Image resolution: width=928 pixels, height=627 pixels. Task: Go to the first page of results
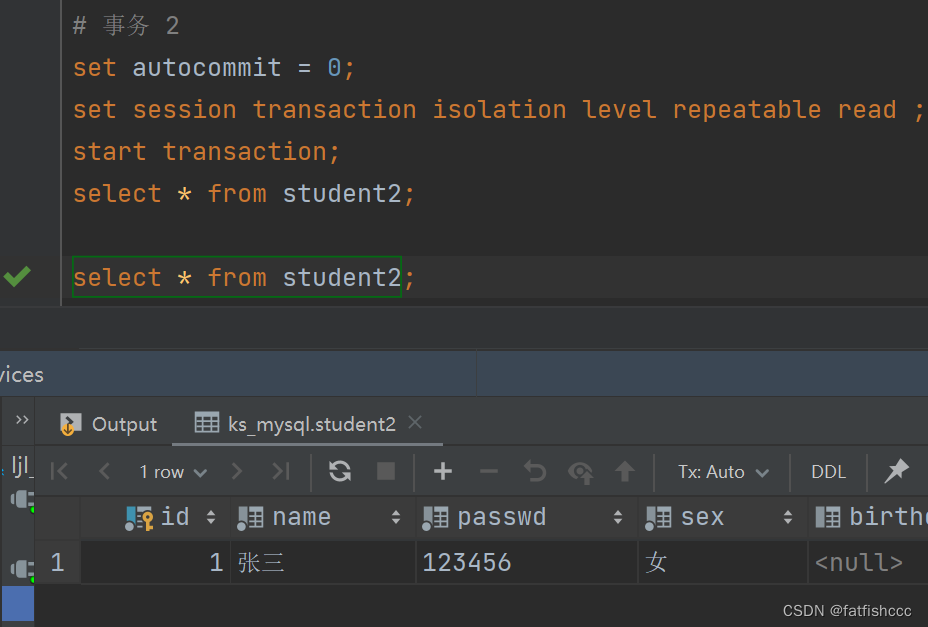coord(59,471)
